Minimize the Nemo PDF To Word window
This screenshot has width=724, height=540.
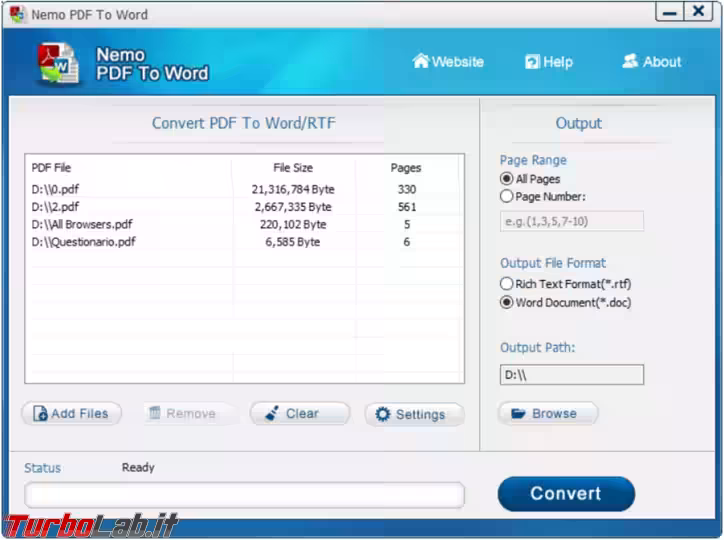pyautogui.click(x=669, y=12)
